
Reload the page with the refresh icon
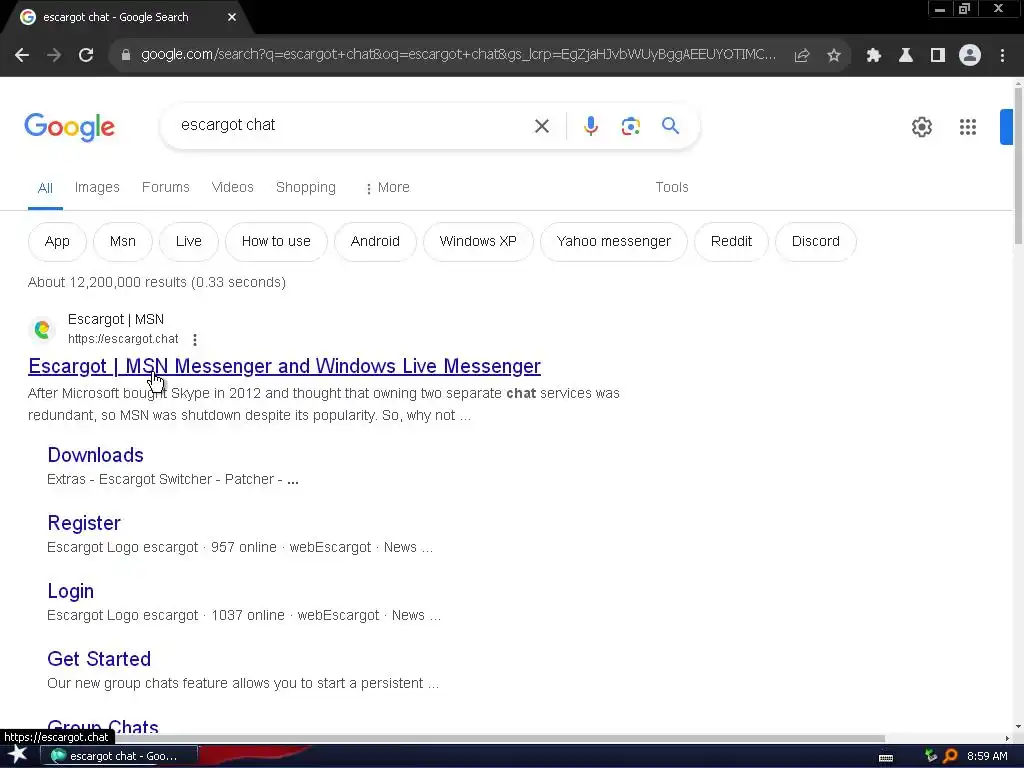click(86, 56)
